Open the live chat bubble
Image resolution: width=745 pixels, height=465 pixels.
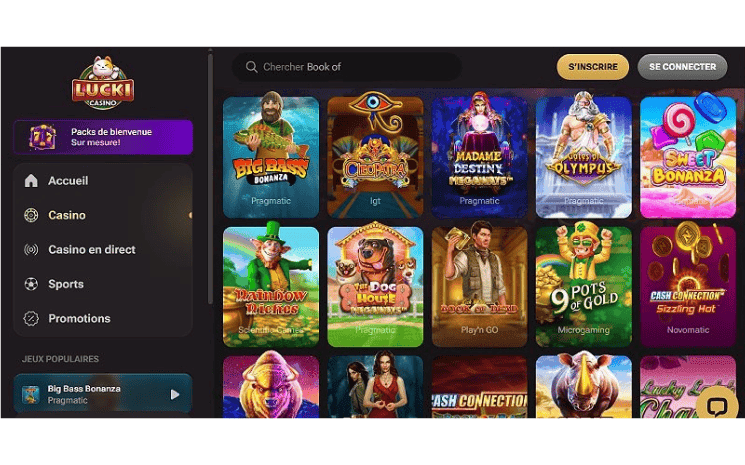click(x=717, y=406)
